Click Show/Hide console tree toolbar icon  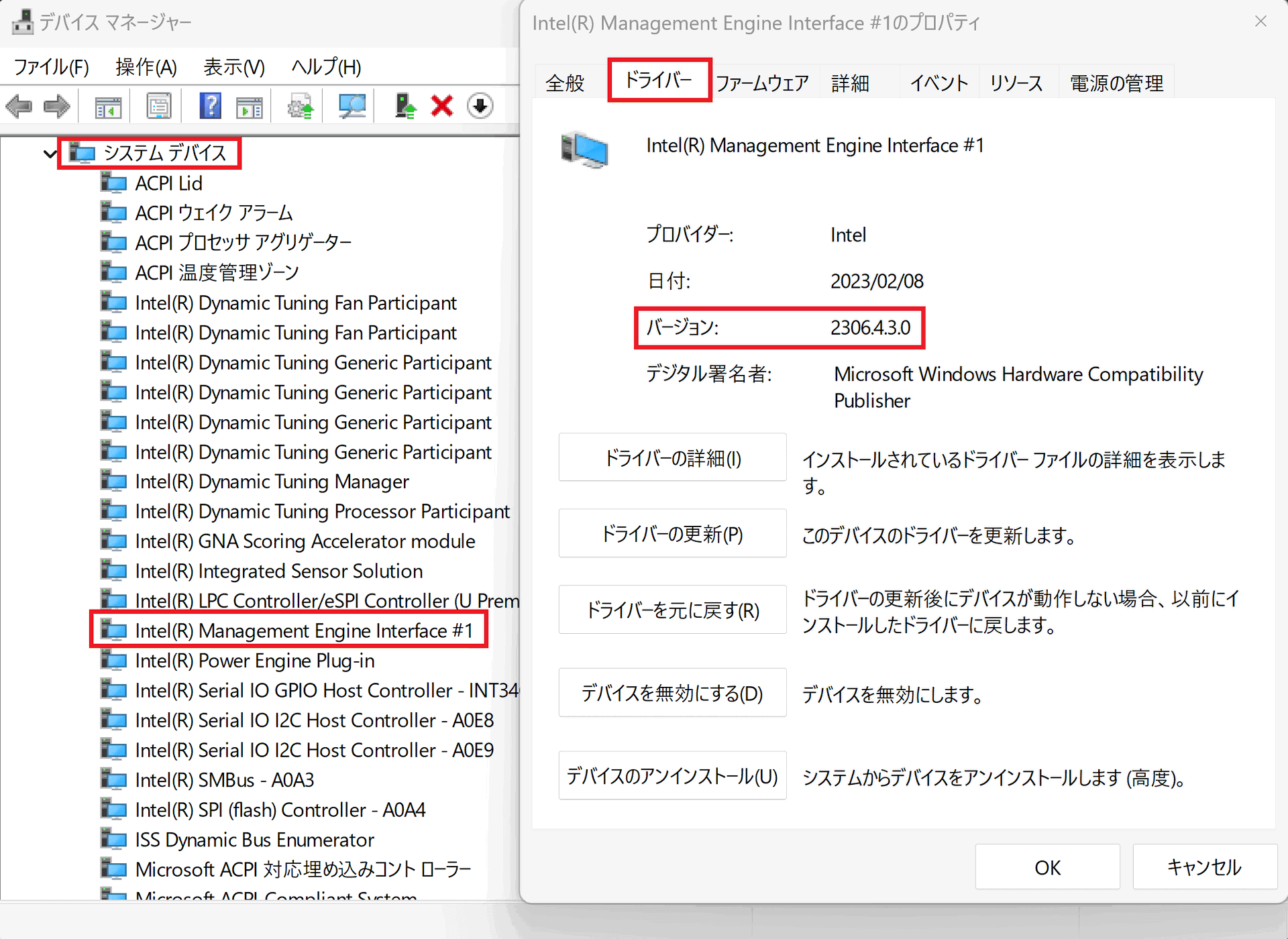click(x=108, y=106)
